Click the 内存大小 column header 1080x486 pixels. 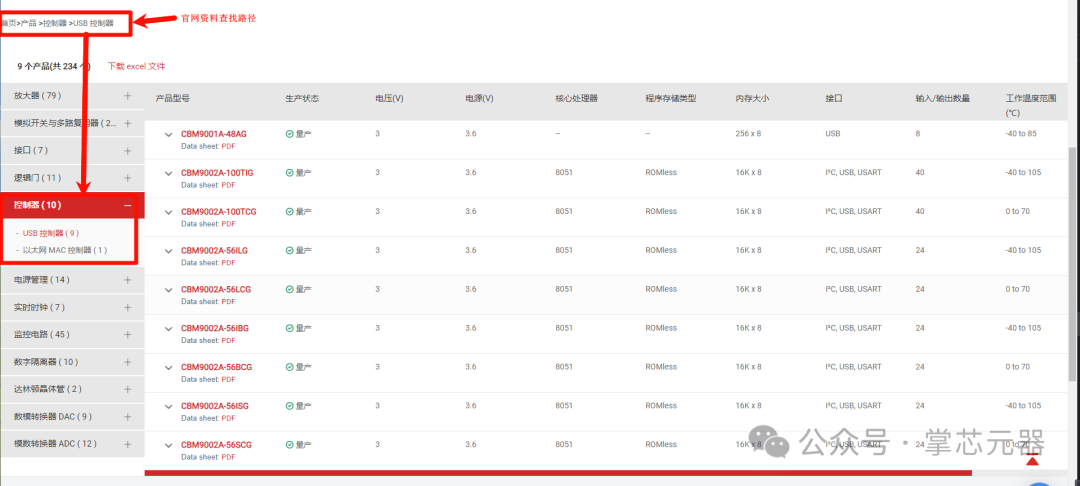click(752, 98)
